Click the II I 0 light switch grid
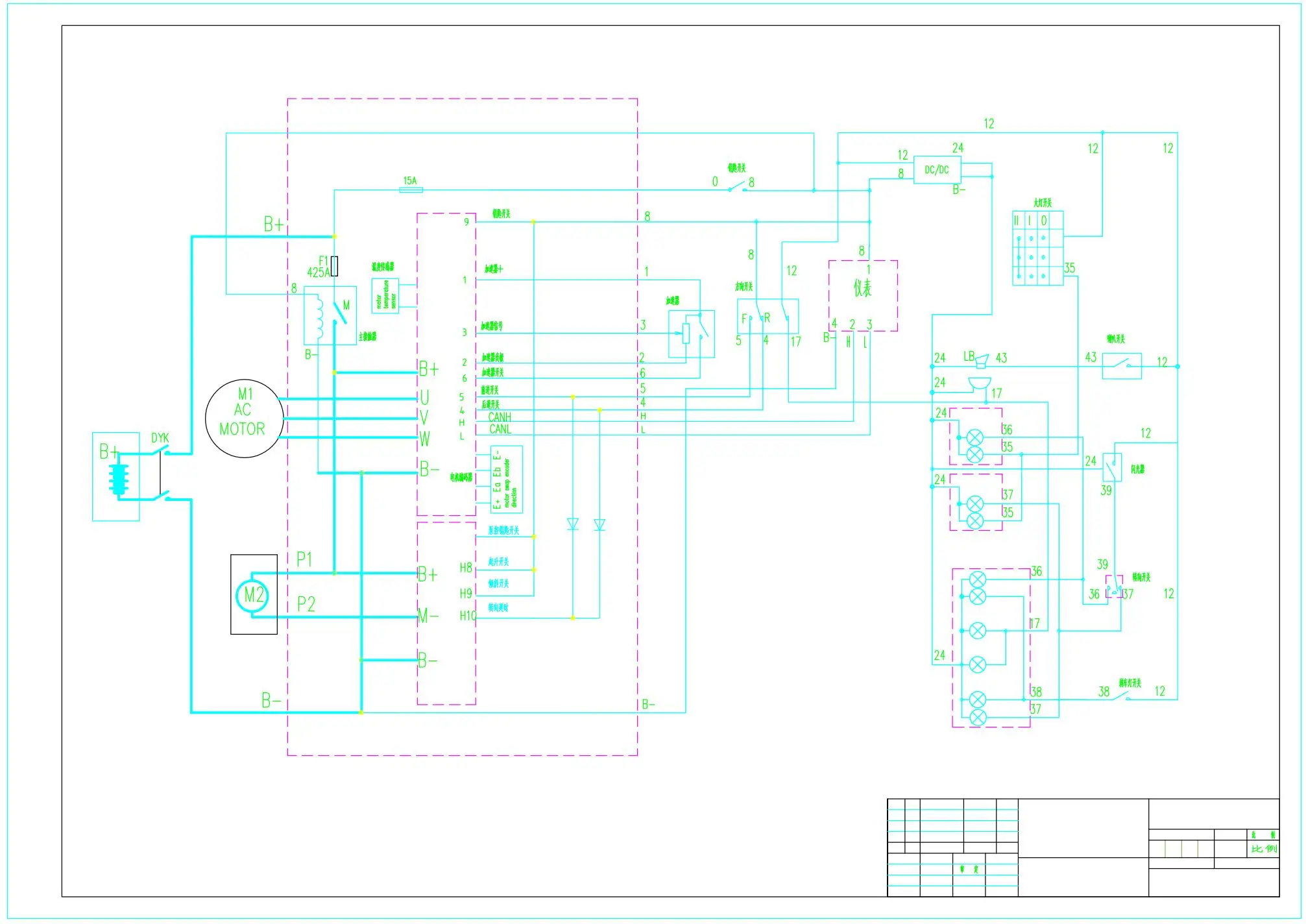This screenshot has height=924, width=1306. [x=1037, y=248]
